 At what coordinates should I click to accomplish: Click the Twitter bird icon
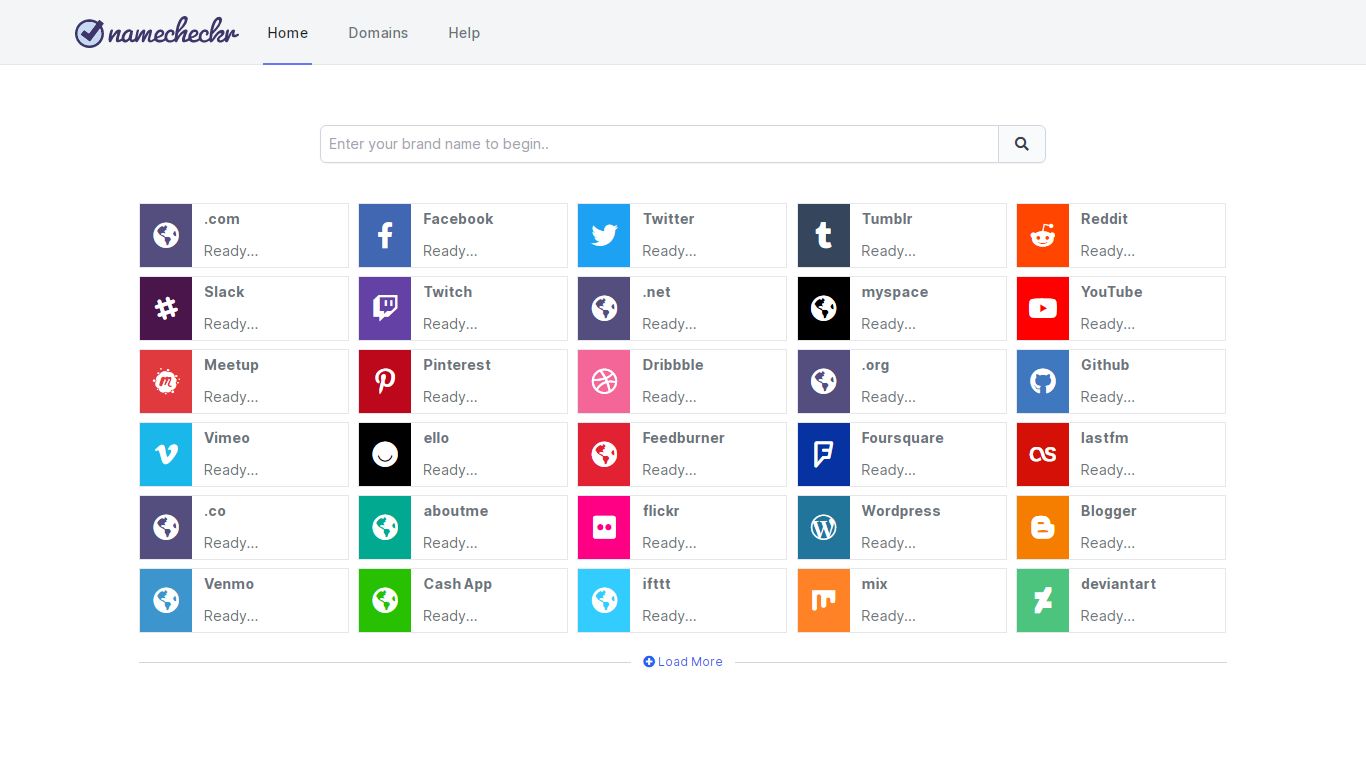click(x=604, y=236)
